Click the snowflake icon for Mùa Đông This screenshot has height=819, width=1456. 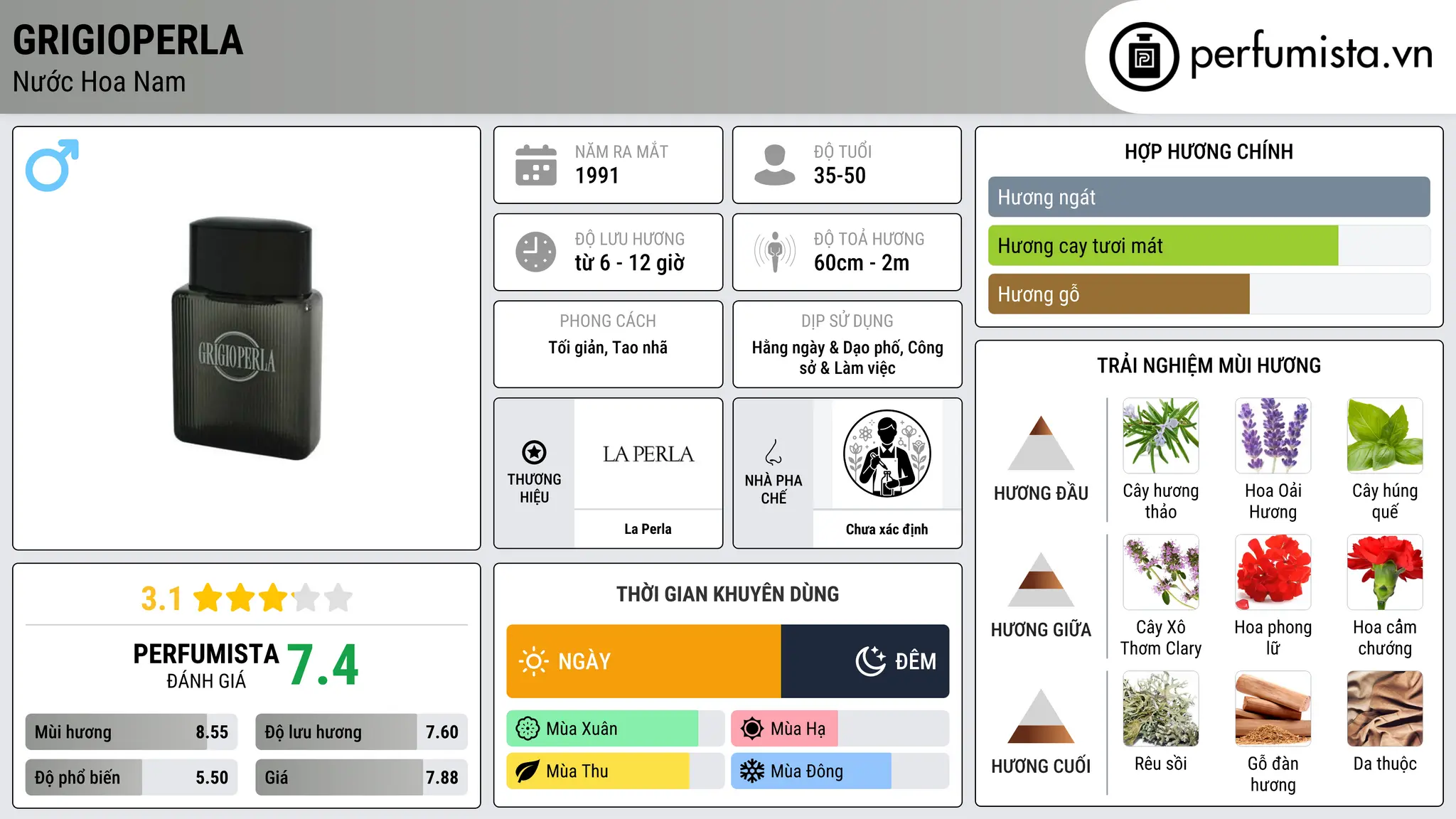[x=751, y=771]
